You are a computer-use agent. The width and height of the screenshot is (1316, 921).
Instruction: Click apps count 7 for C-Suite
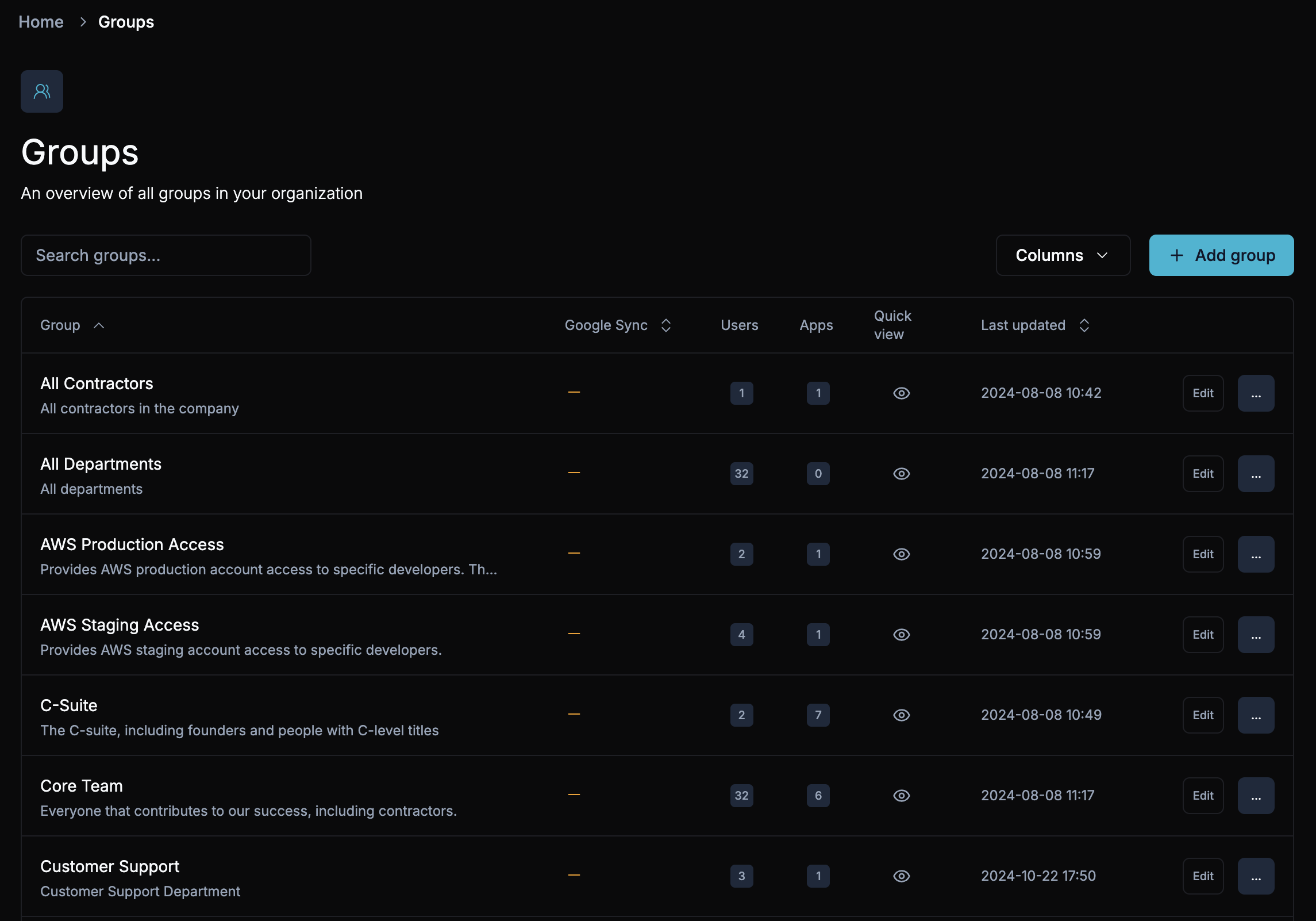point(818,715)
